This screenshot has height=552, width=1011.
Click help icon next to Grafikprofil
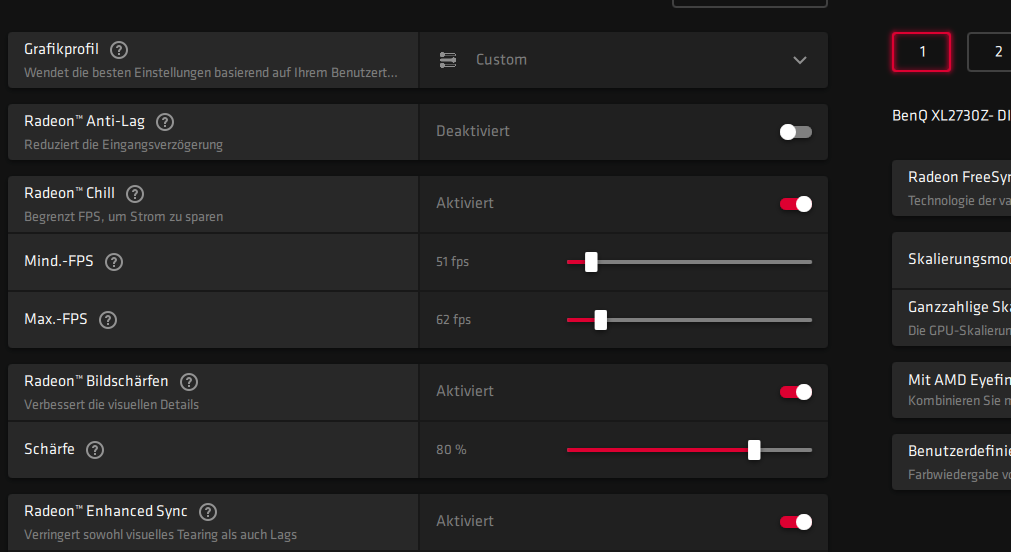tap(120, 49)
